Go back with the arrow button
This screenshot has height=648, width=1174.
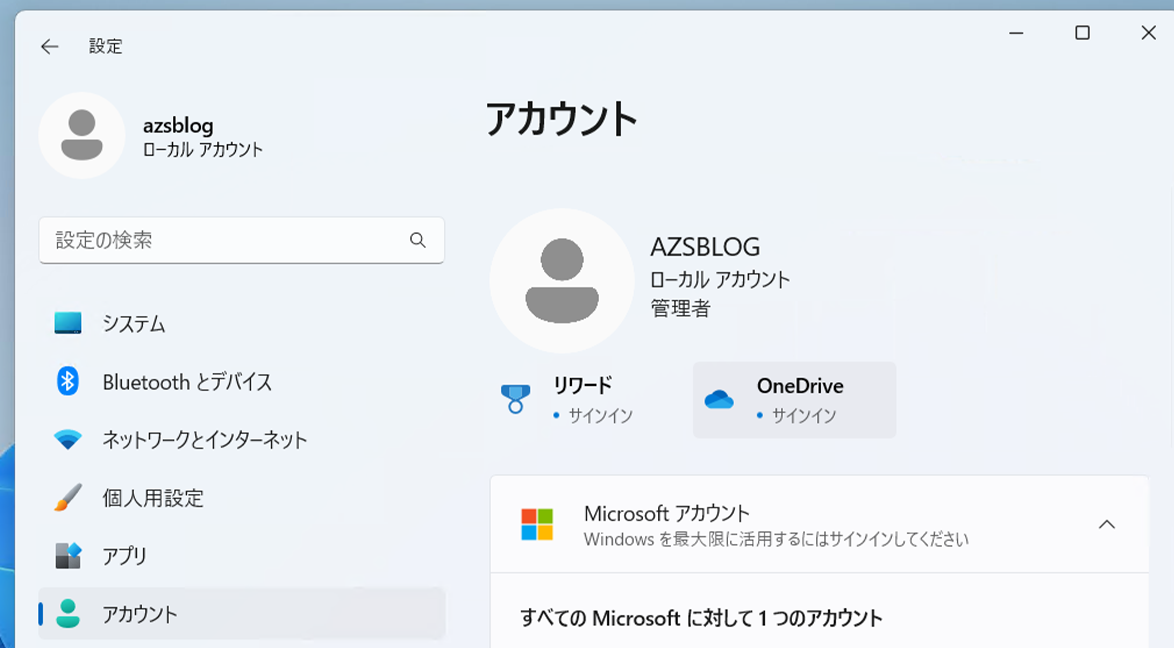49,46
